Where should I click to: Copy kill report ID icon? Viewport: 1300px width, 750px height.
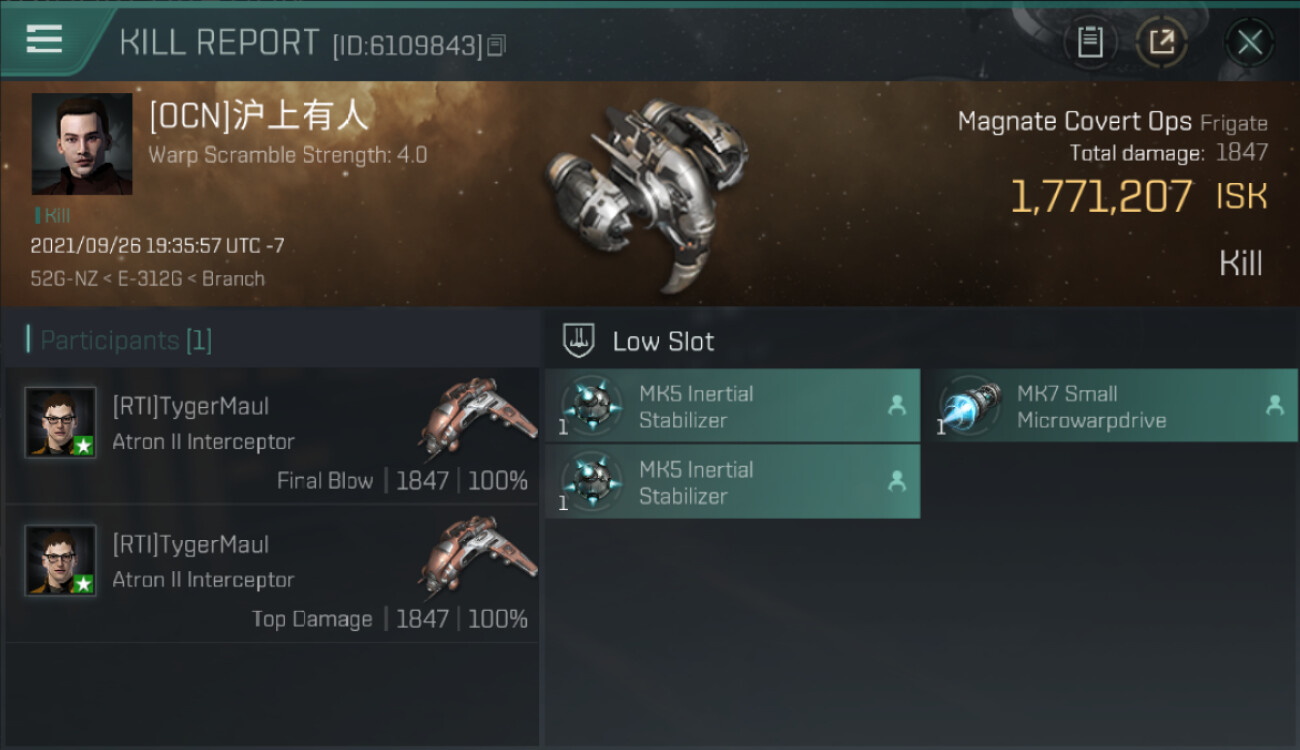497,45
